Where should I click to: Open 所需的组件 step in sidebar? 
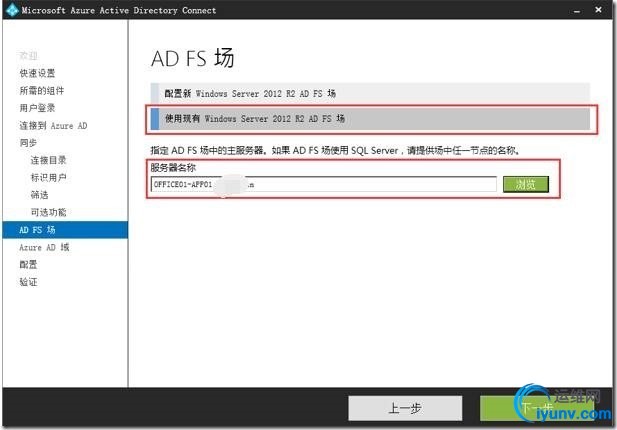click(x=42, y=90)
